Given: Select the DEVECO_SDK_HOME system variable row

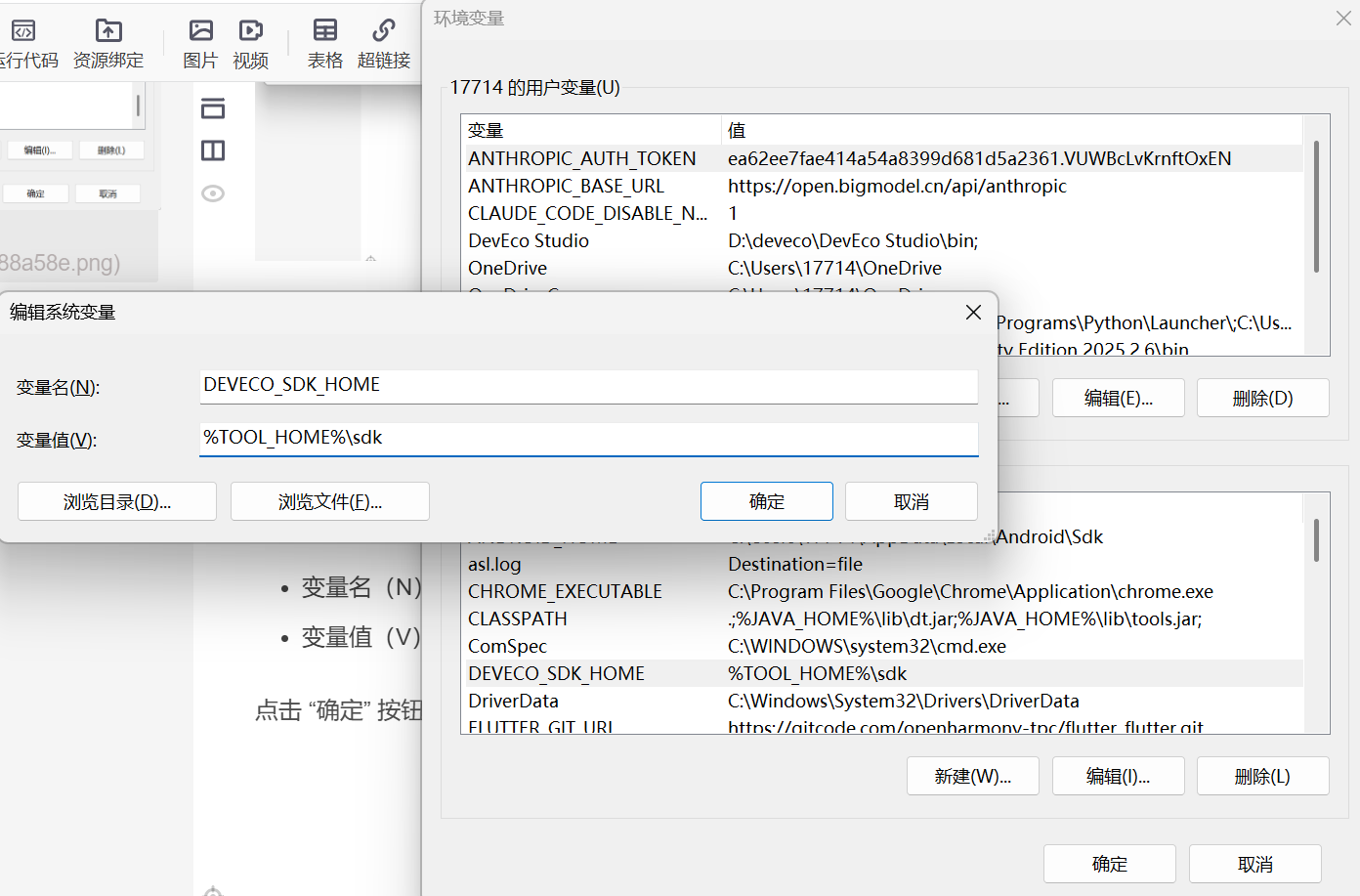Looking at the screenshot, I should 882,673.
